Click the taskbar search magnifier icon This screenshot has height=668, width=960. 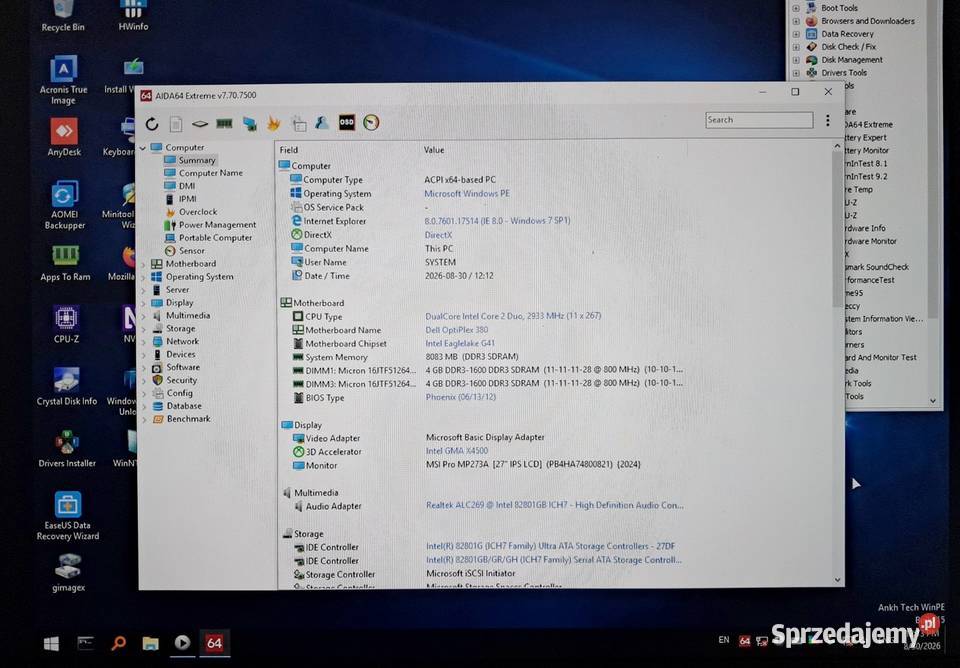pos(118,643)
